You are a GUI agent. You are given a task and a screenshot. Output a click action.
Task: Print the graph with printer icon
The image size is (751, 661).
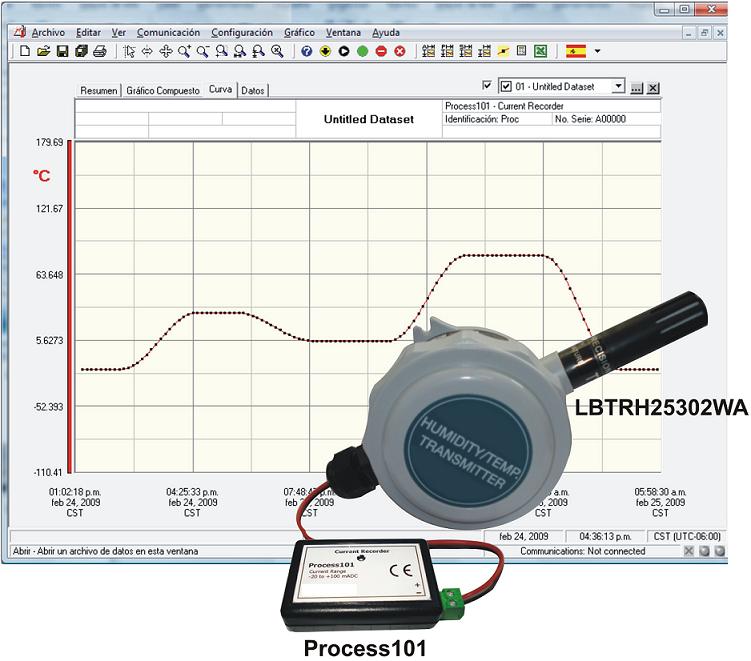(x=100, y=51)
